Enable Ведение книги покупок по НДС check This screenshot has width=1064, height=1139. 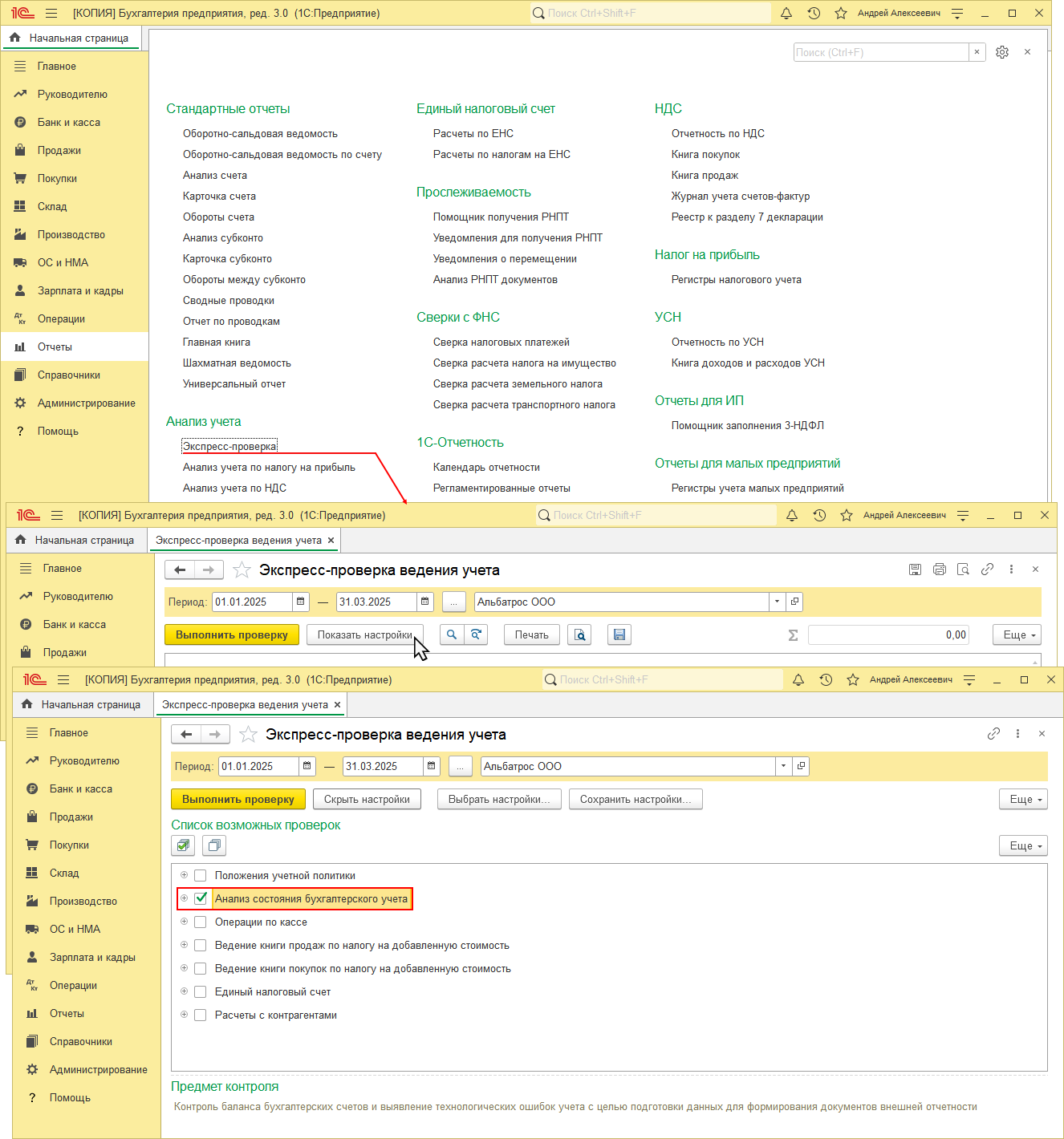click(x=201, y=969)
